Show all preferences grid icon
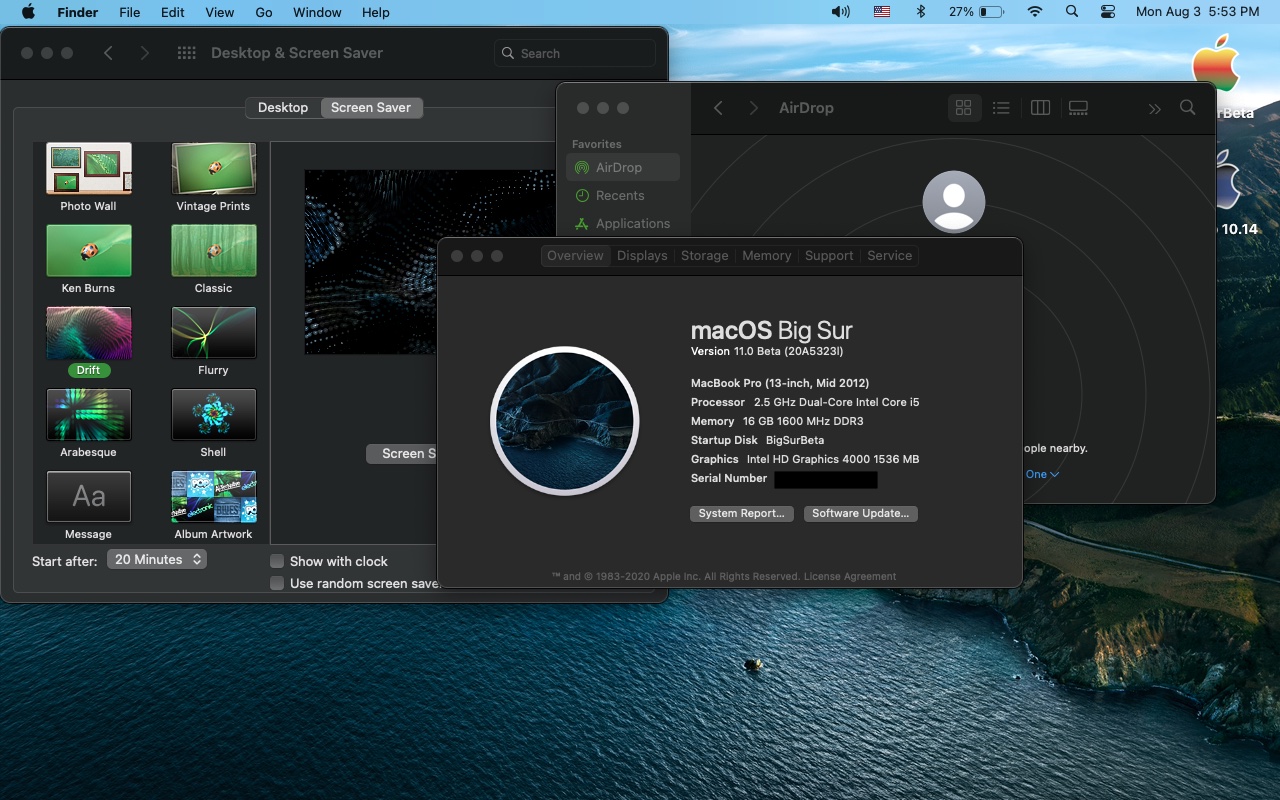Image resolution: width=1280 pixels, height=800 pixels. pos(186,53)
